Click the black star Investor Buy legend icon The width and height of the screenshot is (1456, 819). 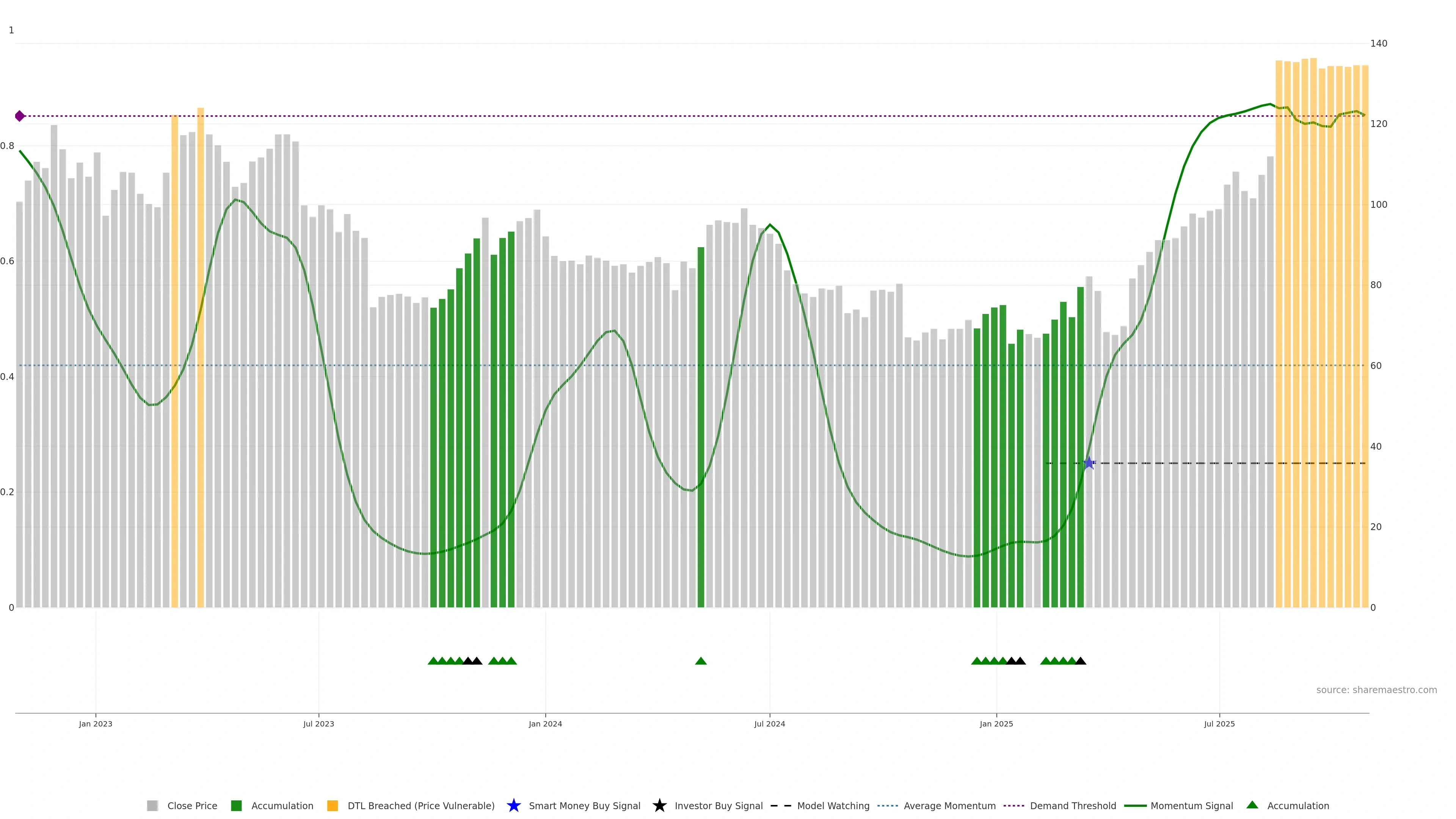point(659,805)
